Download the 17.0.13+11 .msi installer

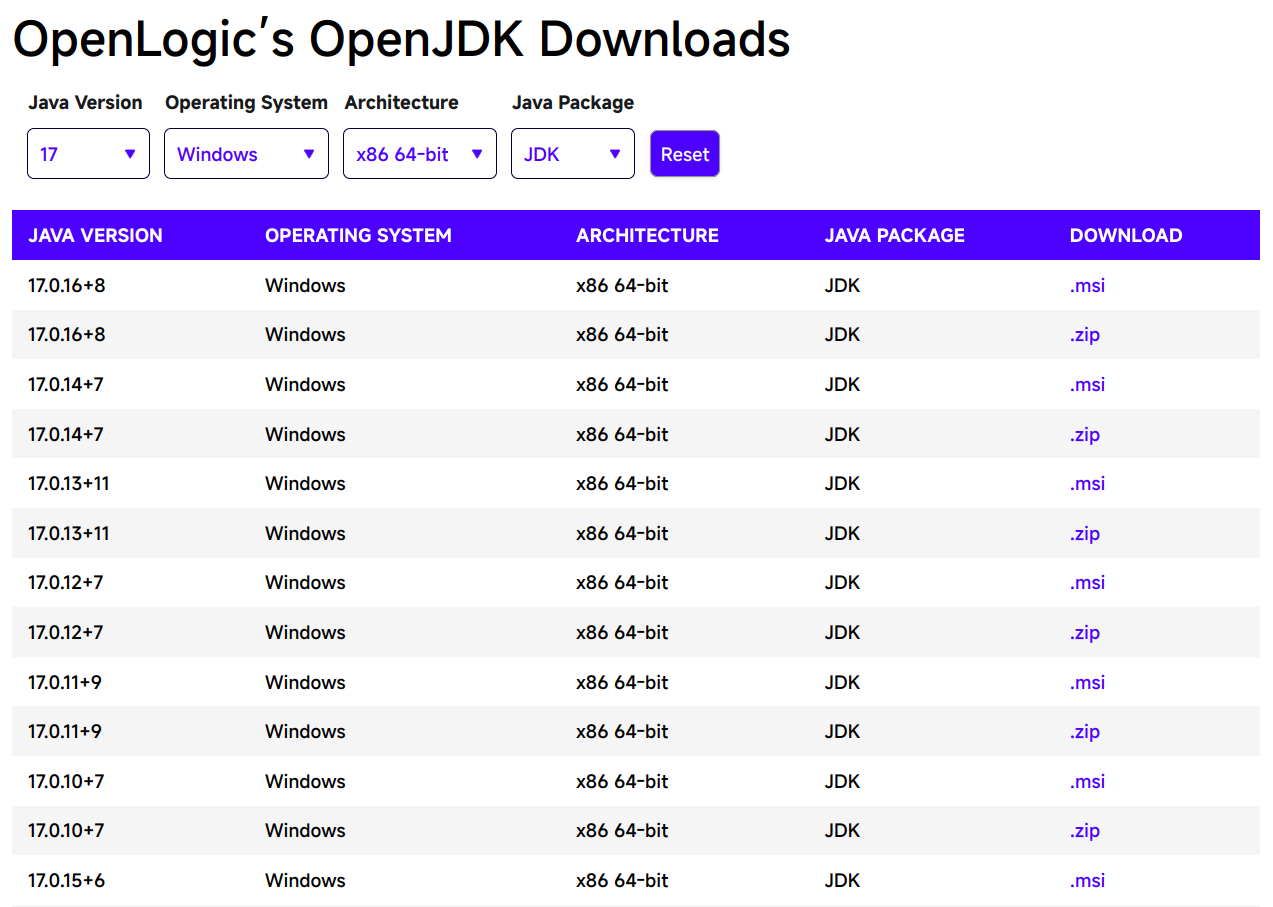click(x=1087, y=484)
